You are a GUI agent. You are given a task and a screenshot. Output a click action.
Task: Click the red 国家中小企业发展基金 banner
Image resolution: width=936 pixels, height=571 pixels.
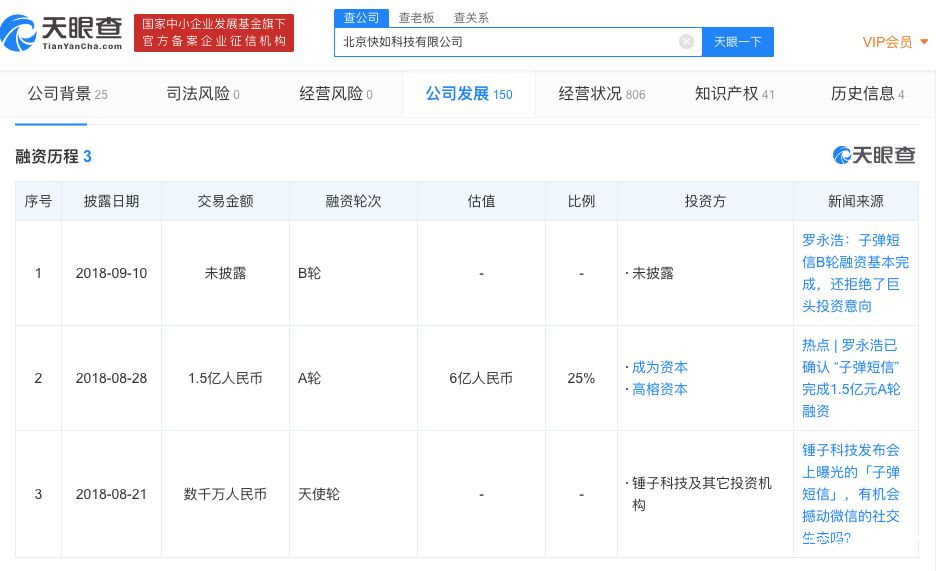click(x=214, y=33)
